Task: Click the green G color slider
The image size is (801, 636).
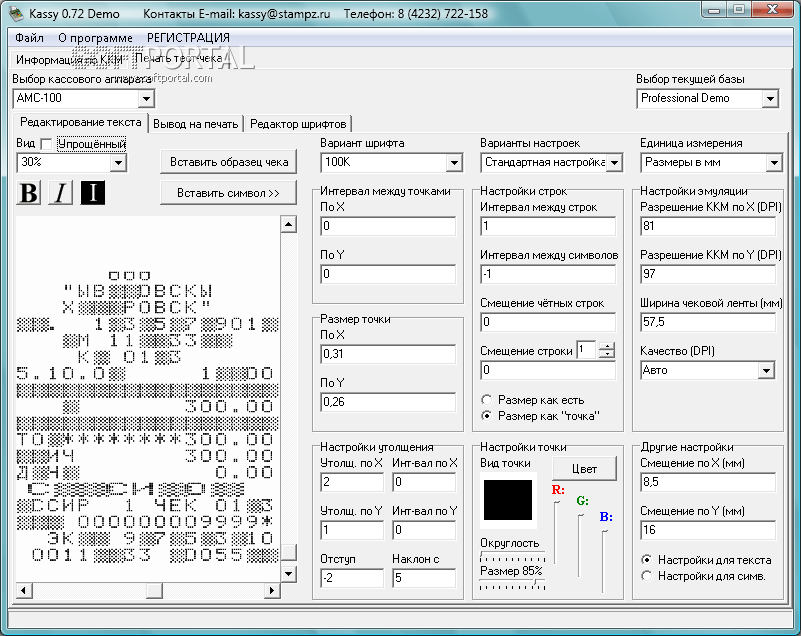Action: [581, 545]
